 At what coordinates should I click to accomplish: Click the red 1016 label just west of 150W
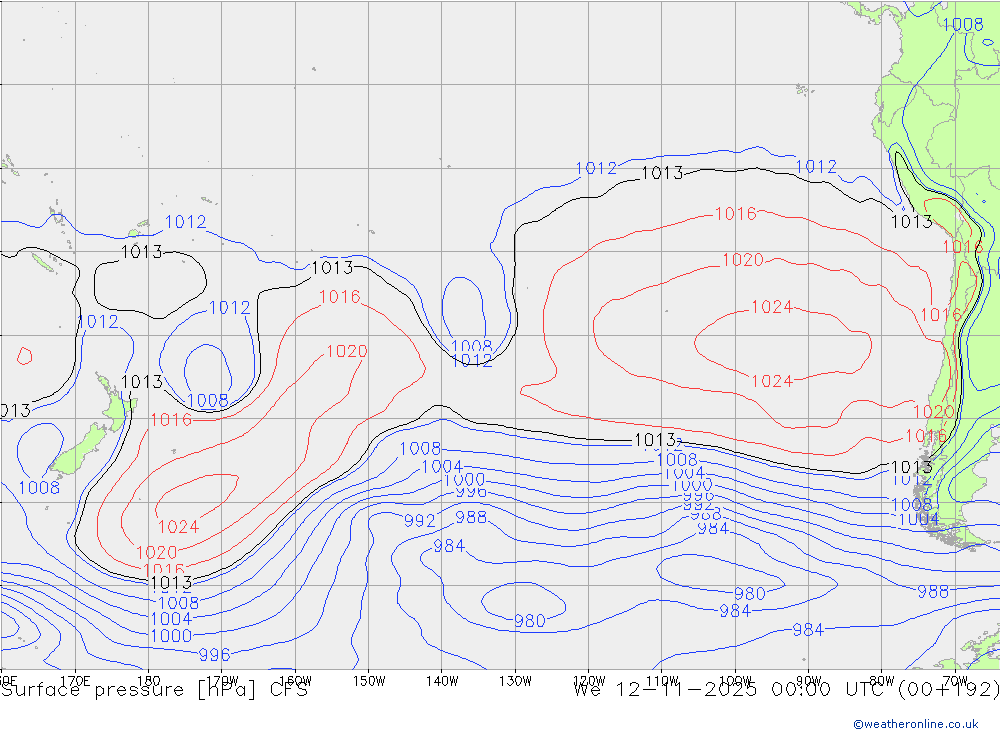[339, 297]
